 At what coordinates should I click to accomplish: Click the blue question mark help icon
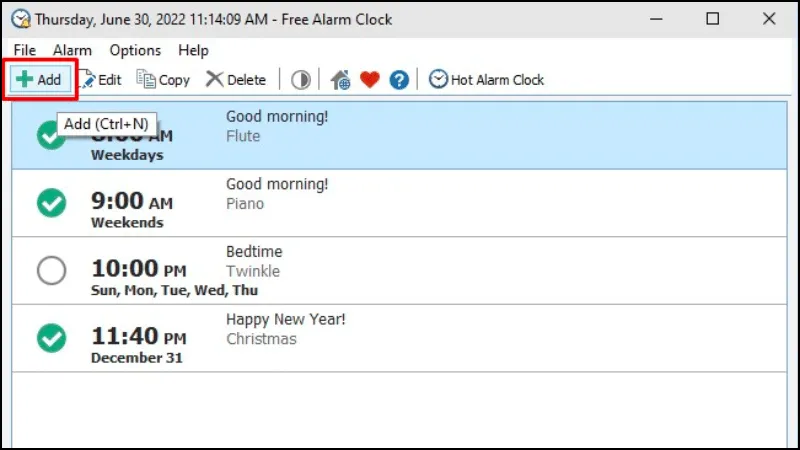[399, 80]
